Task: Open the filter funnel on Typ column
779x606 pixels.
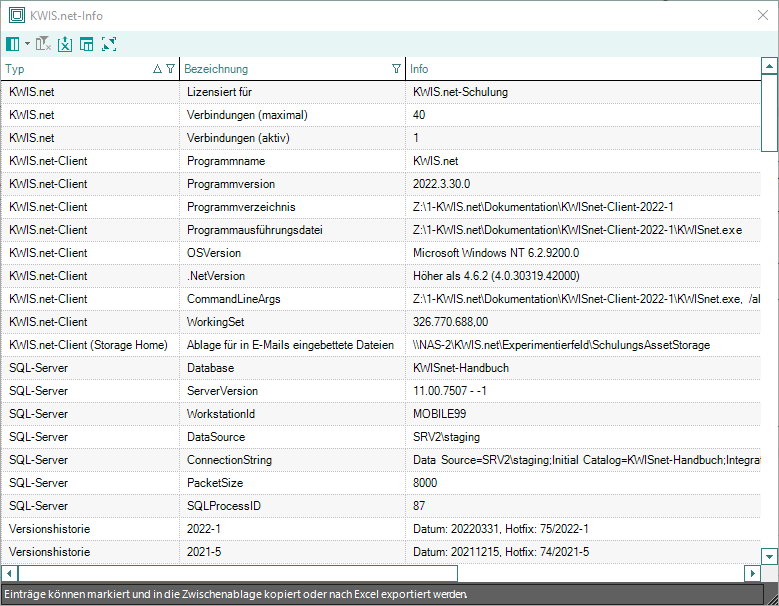Action: pyautogui.click(x=170, y=69)
